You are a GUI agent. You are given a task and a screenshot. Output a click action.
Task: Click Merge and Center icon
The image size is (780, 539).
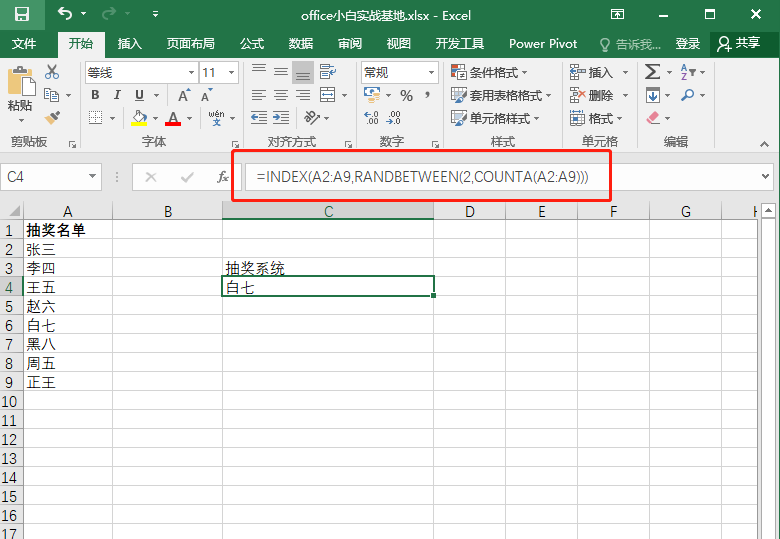[x=328, y=94]
